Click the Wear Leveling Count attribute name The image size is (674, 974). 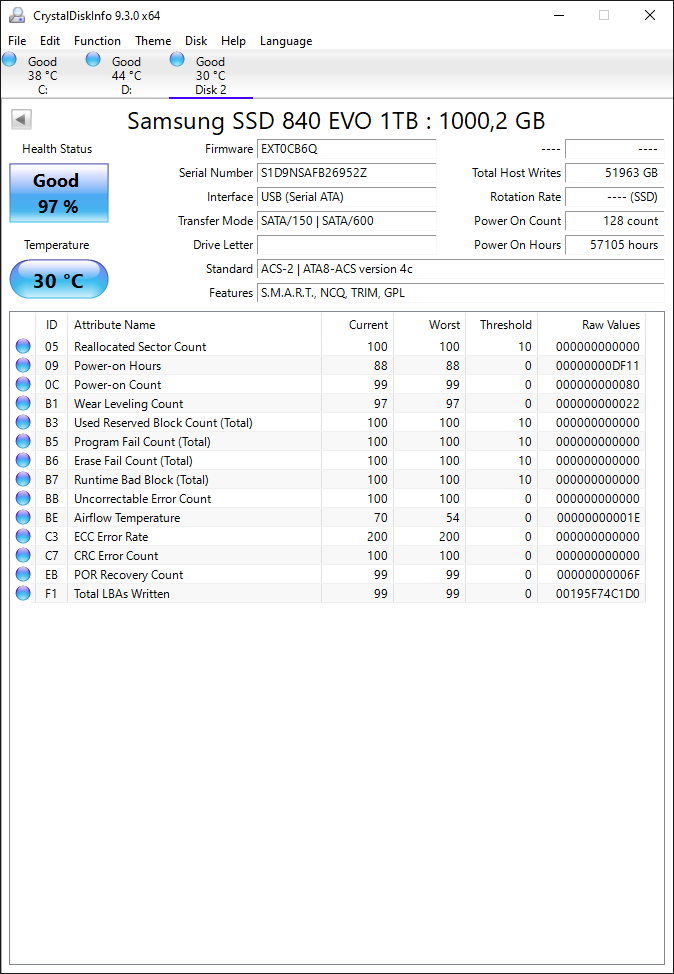click(x=129, y=404)
